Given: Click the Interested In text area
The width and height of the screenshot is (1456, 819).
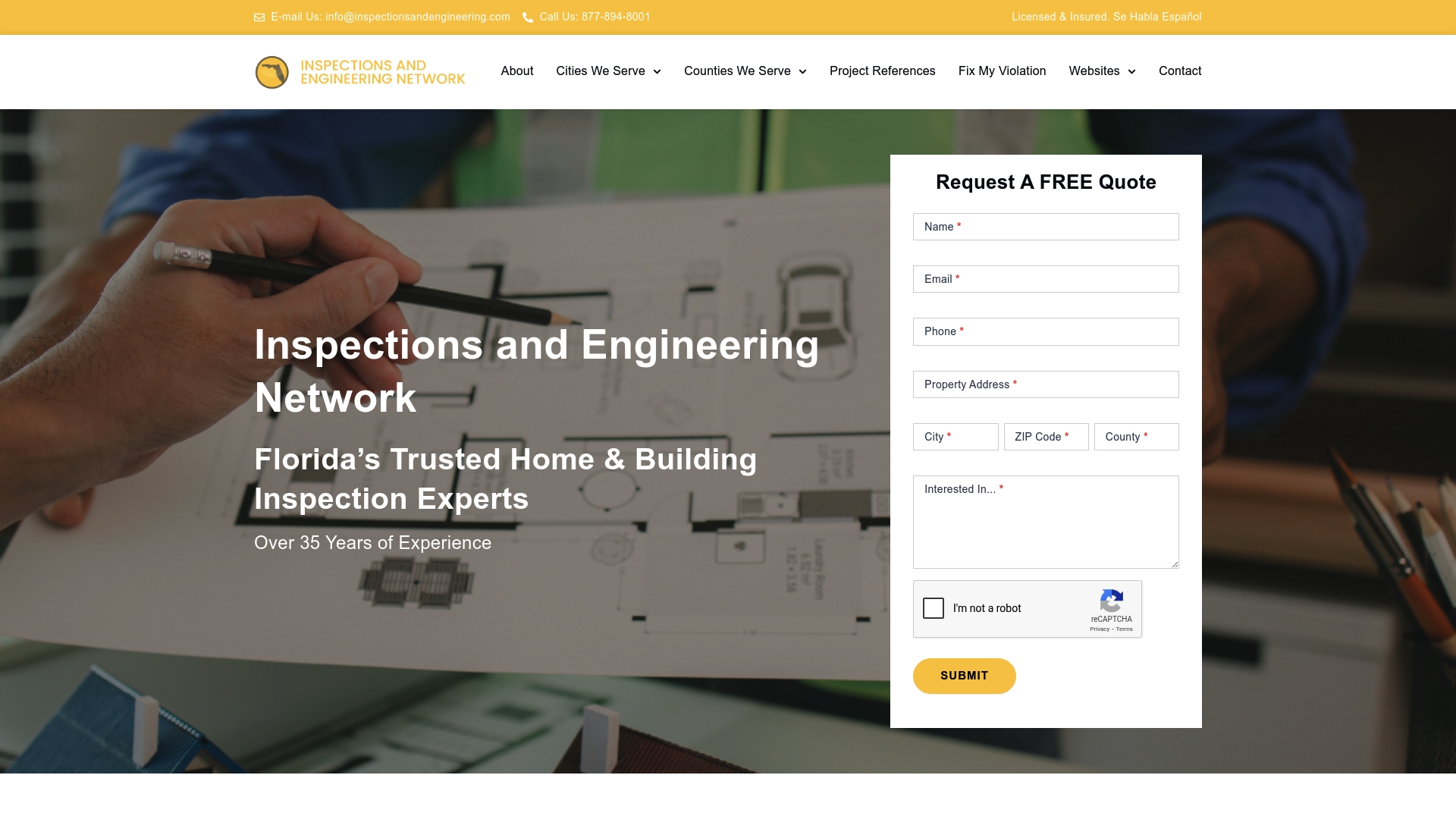Looking at the screenshot, I should tap(1046, 522).
